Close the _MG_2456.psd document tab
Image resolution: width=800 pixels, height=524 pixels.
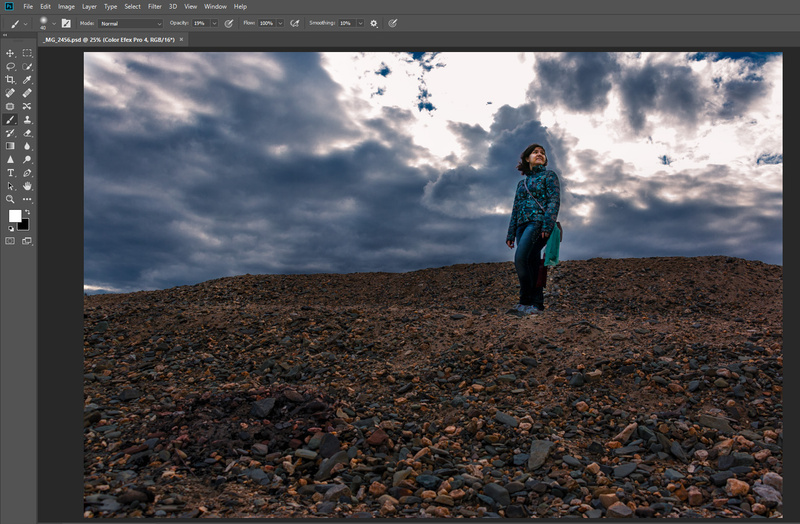pyautogui.click(x=181, y=39)
